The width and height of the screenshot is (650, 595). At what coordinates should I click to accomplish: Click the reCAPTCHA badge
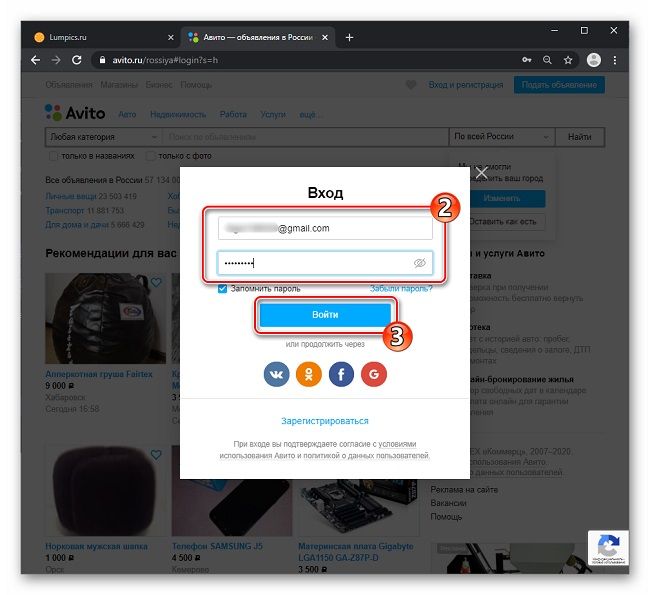608,548
